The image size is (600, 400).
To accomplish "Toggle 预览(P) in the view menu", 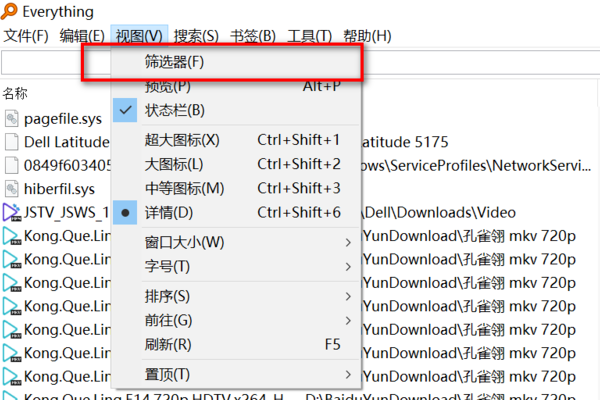I will (236, 87).
